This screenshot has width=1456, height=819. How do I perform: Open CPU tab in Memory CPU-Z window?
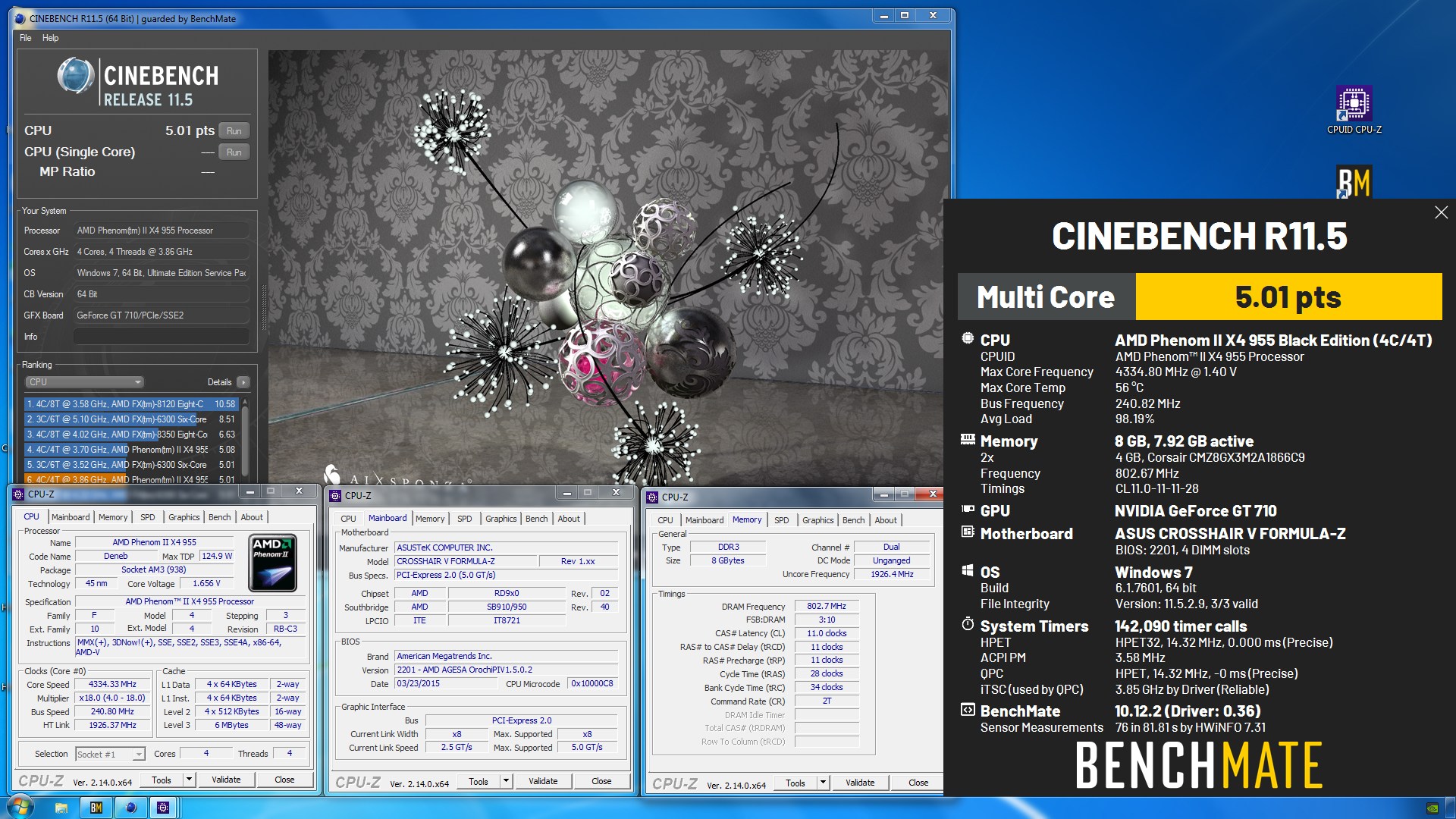click(x=665, y=520)
